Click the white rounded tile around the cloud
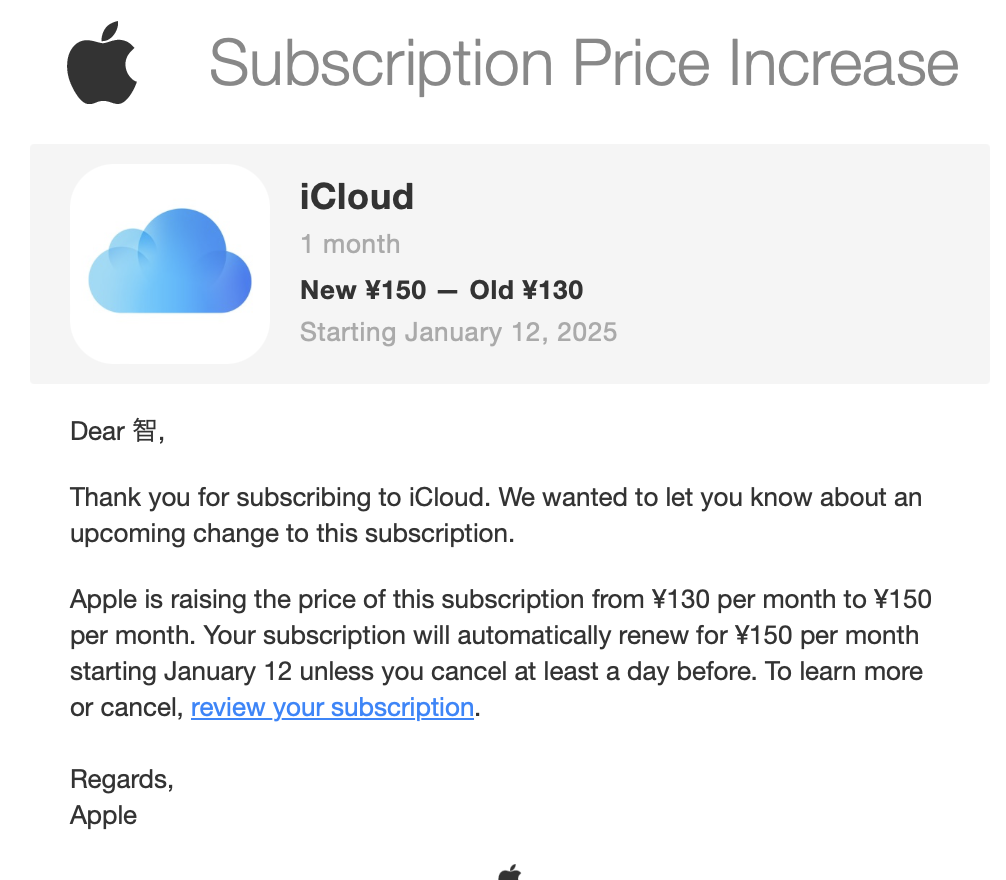 click(170, 264)
